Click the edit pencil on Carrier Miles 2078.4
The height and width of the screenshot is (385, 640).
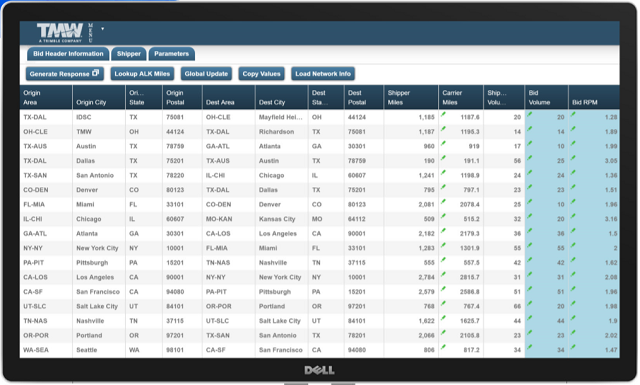tap(443, 202)
